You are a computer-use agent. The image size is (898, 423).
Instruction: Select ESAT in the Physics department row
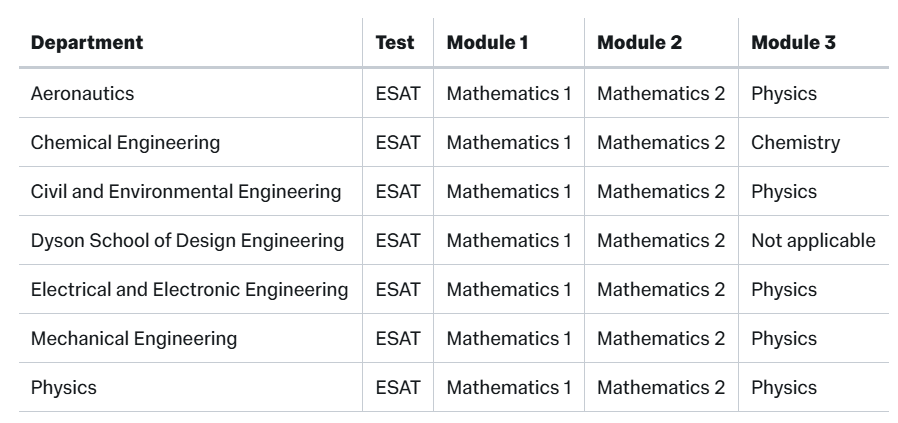tap(398, 388)
